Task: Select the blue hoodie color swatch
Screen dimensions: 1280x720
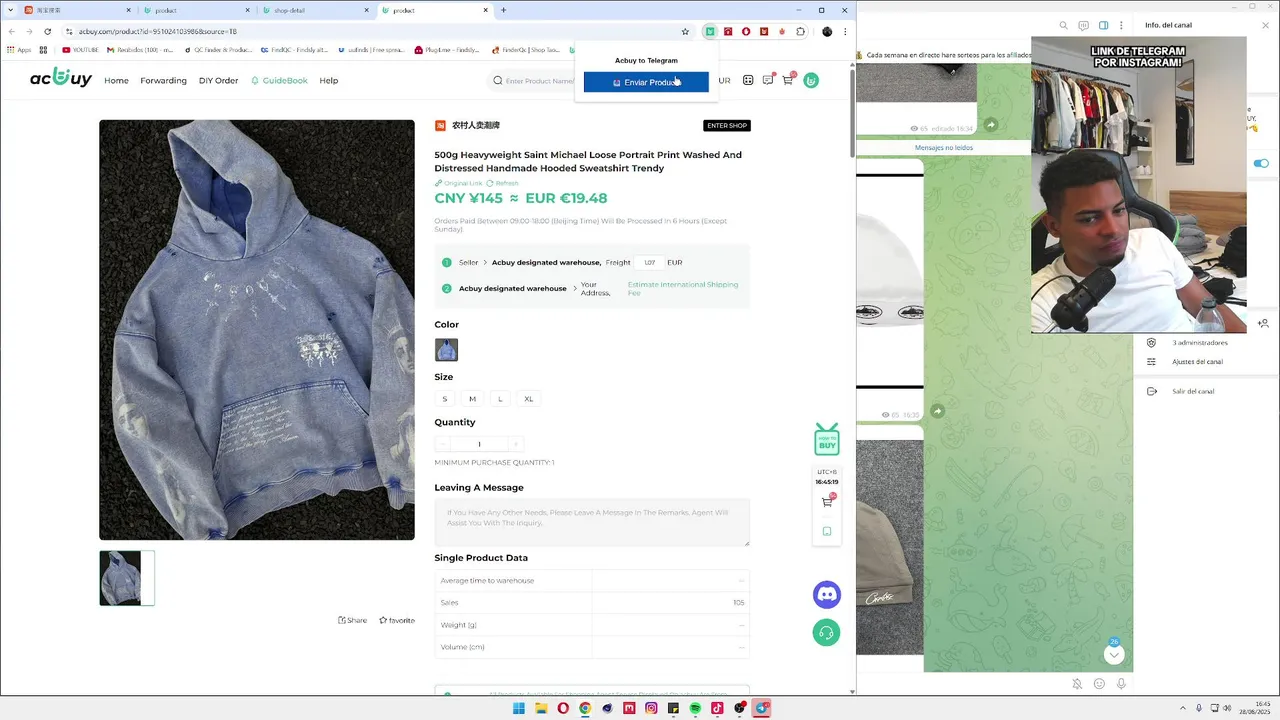Action: [446, 350]
